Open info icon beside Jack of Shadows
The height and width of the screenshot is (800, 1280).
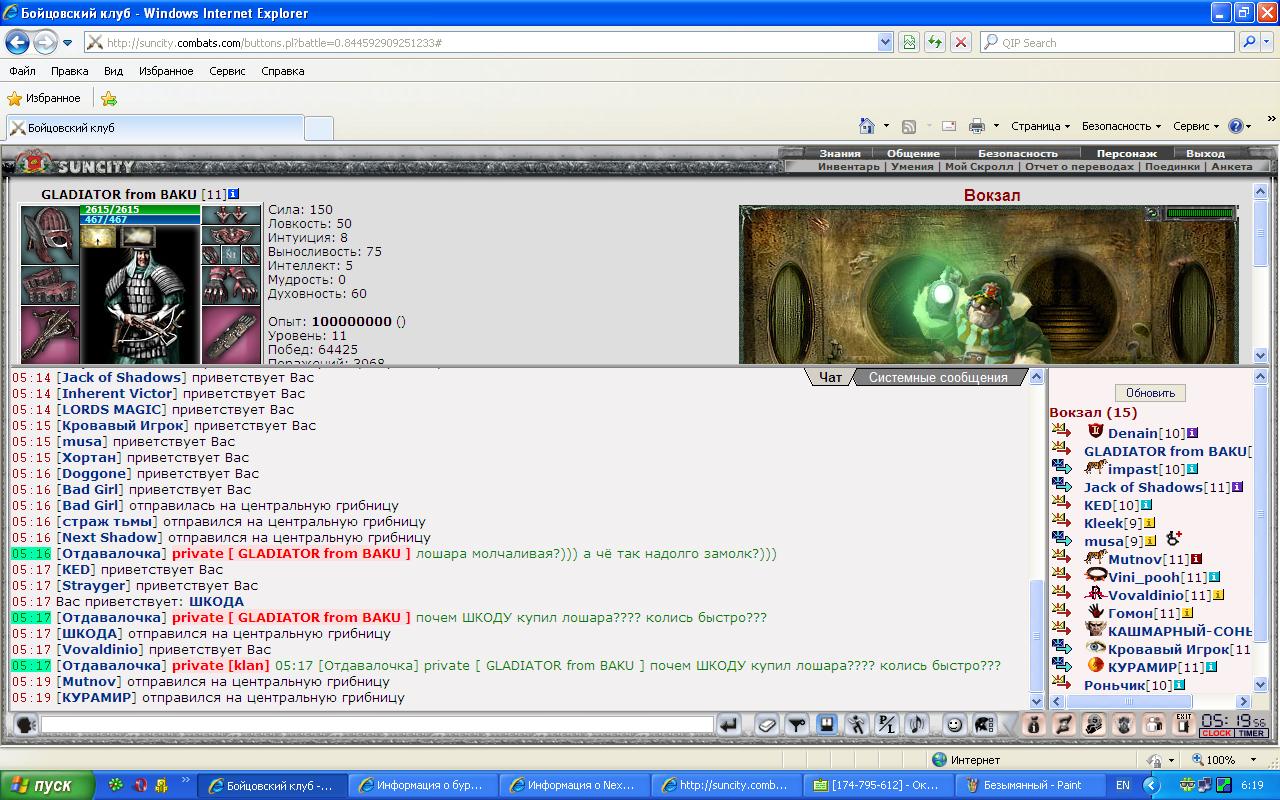(x=1237, y=487)
